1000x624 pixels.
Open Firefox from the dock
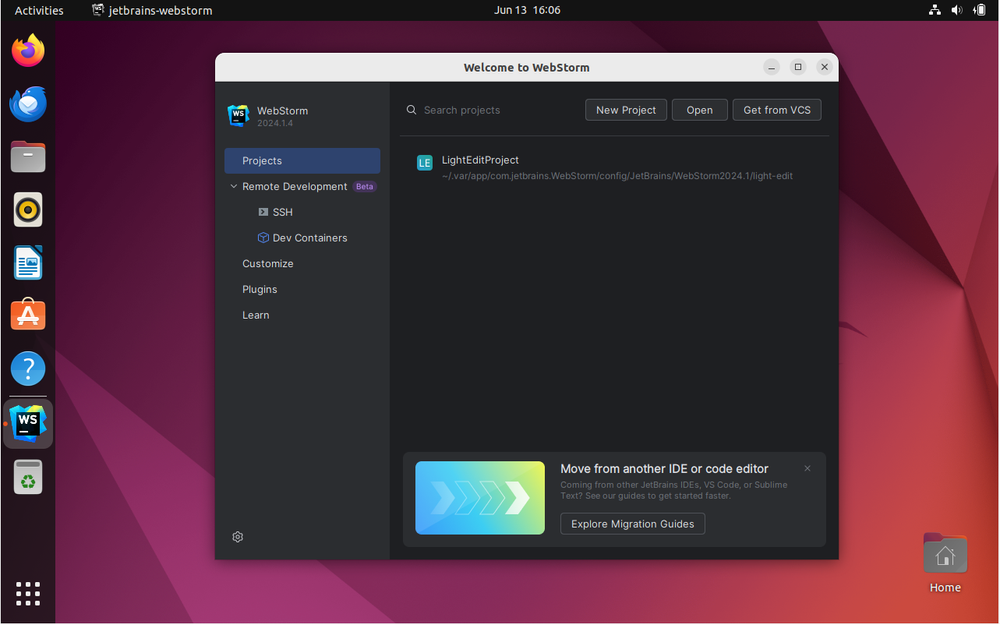pos(28,51)
